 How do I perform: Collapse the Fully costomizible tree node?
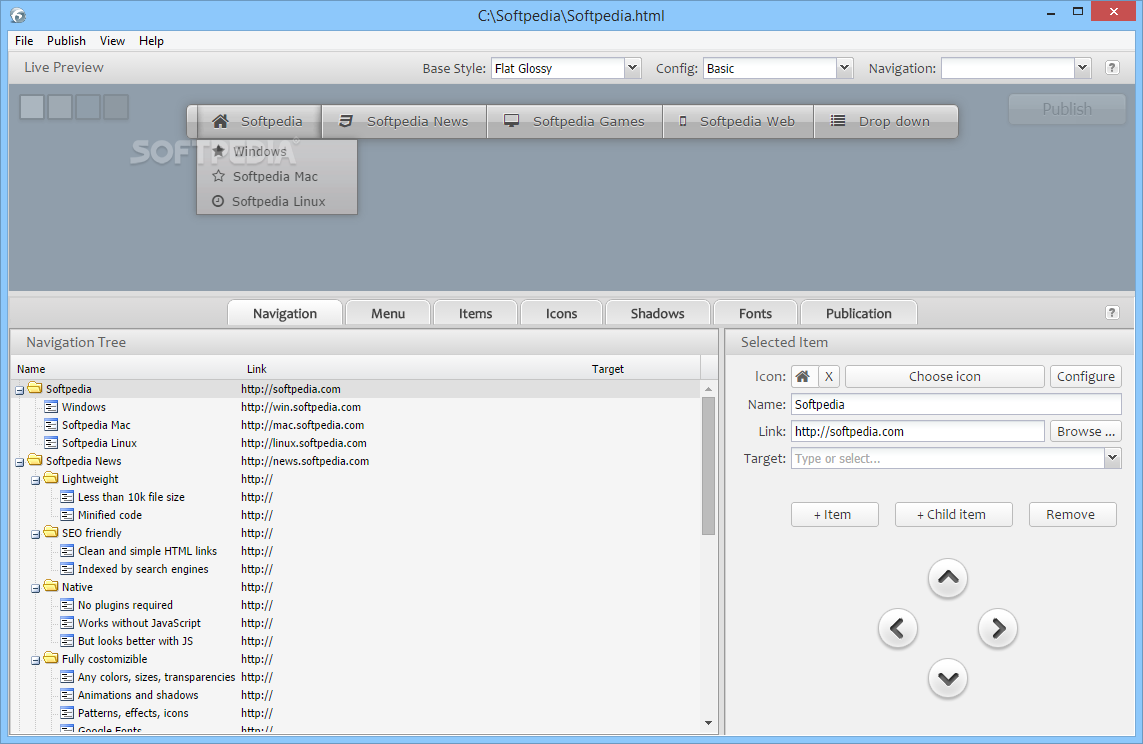36,661
